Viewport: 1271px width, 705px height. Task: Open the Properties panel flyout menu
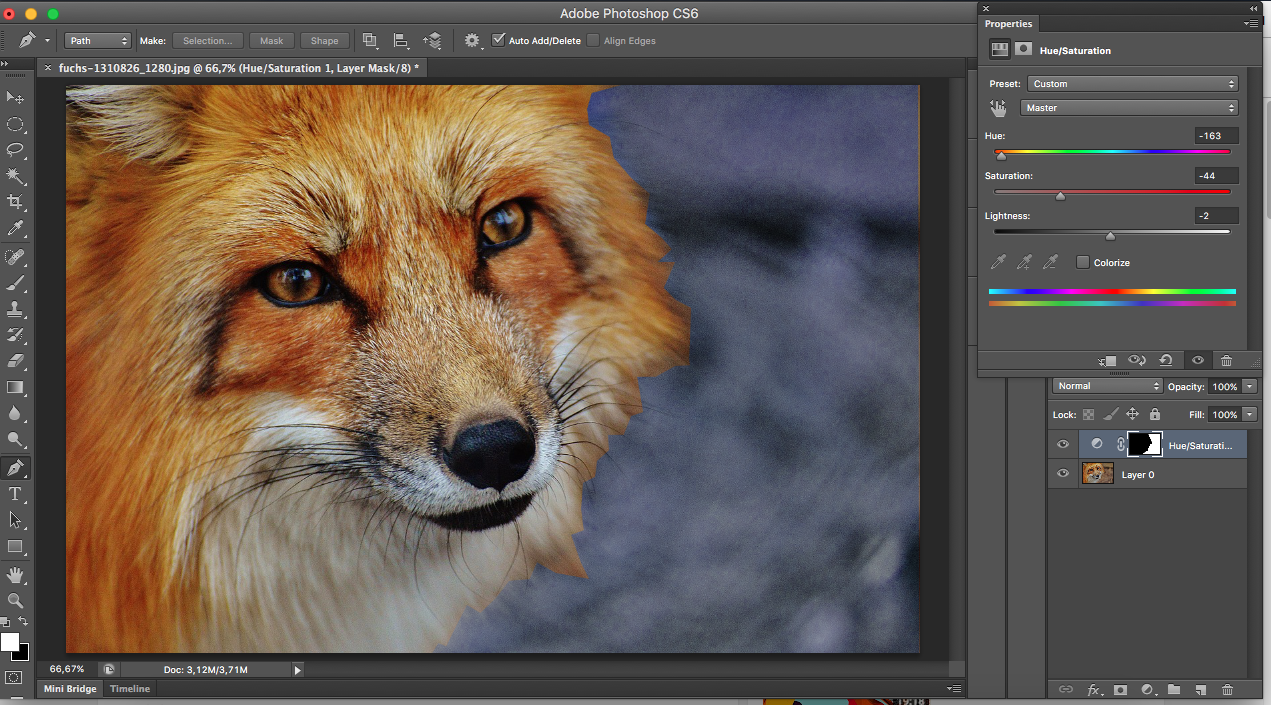pos(1250,23)
